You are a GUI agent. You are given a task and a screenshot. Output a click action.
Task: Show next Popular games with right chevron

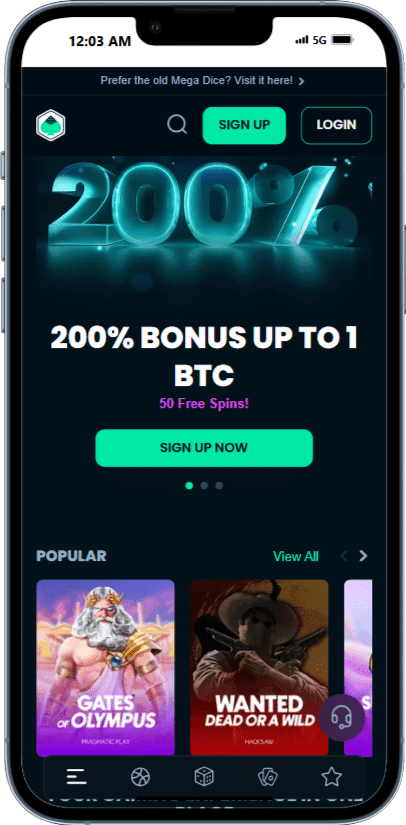click(363, 556)
